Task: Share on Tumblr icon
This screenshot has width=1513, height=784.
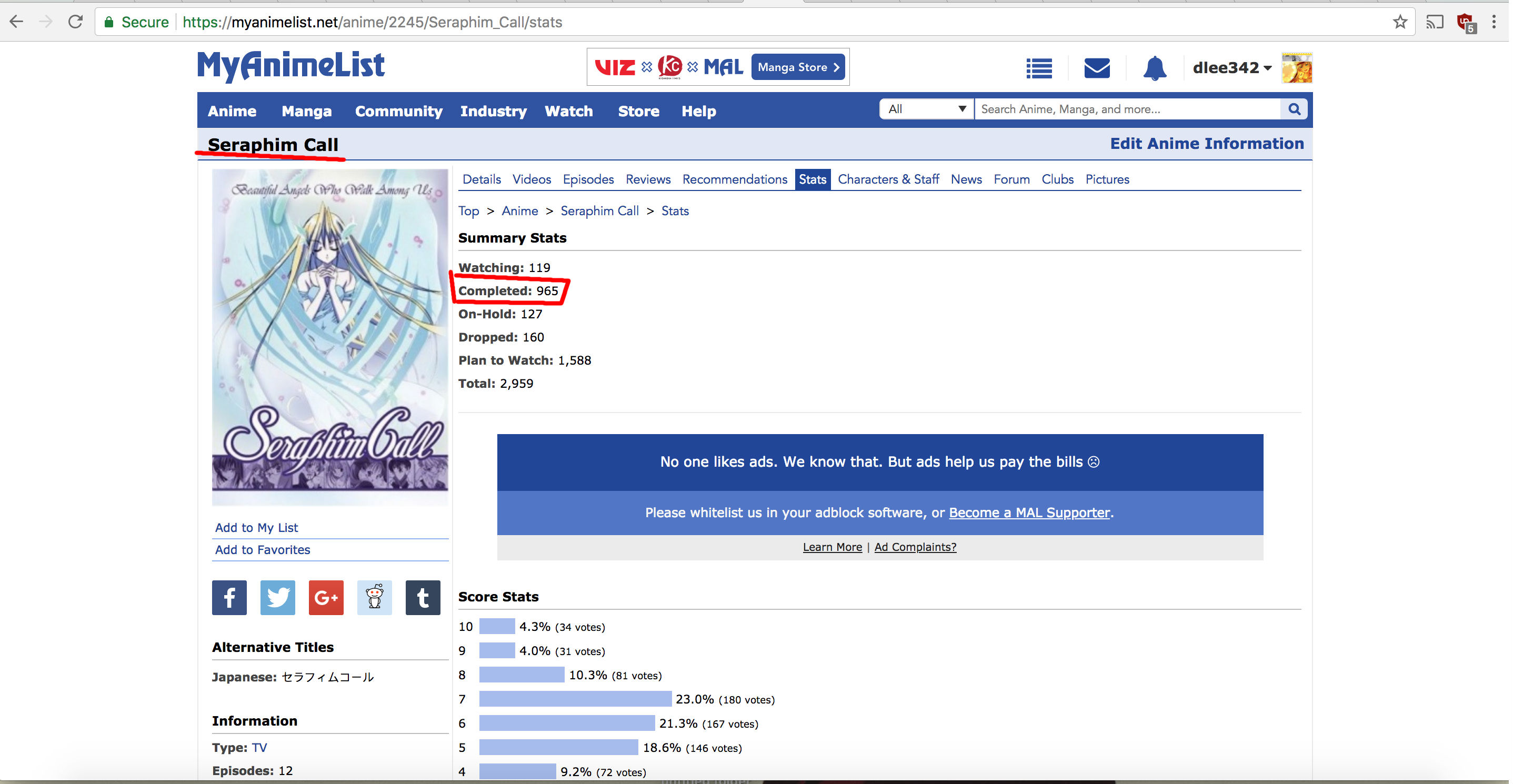Action: pyautogui.click(x=424, y=598)
